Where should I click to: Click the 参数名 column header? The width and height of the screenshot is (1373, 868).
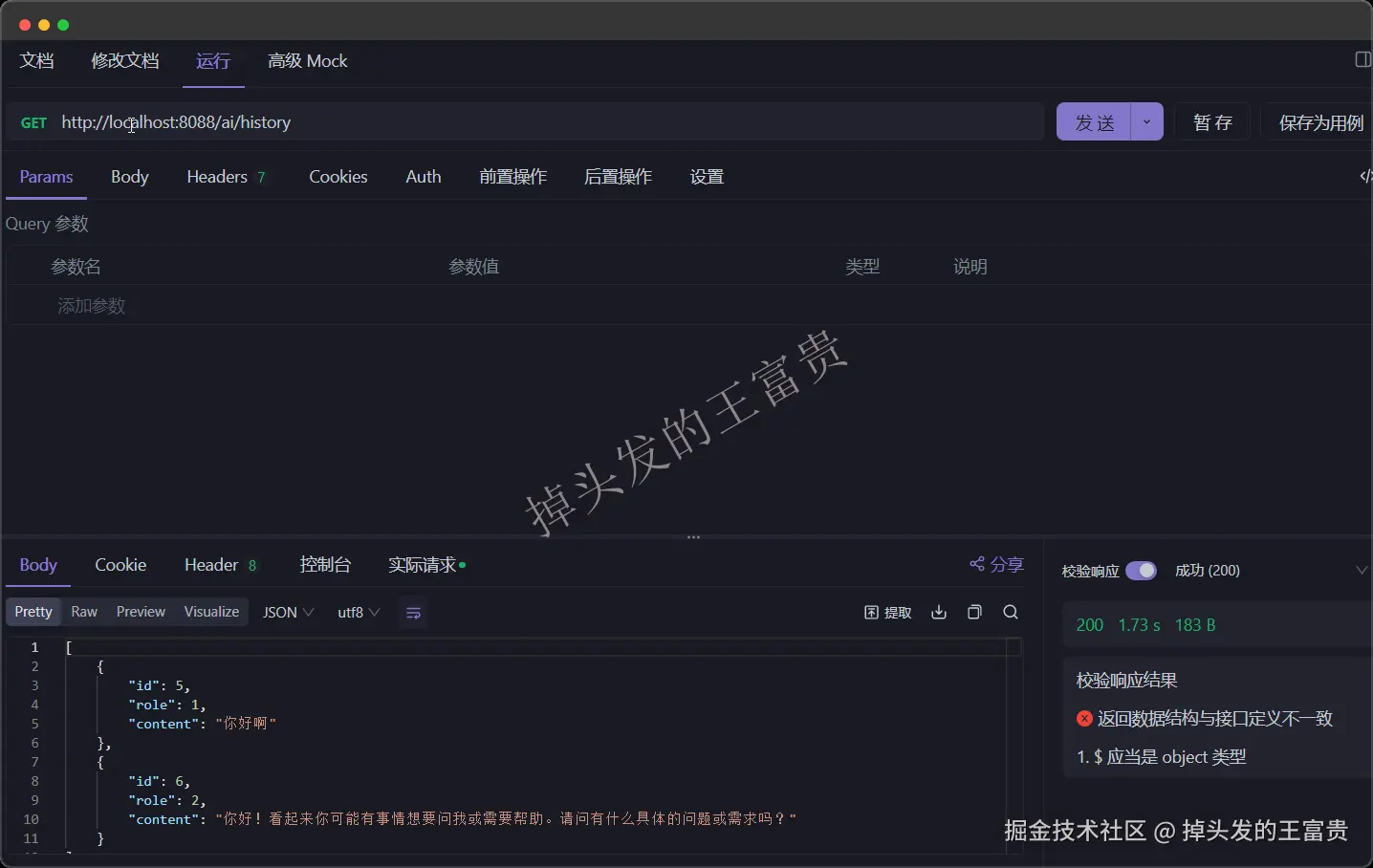pos(76,267)
